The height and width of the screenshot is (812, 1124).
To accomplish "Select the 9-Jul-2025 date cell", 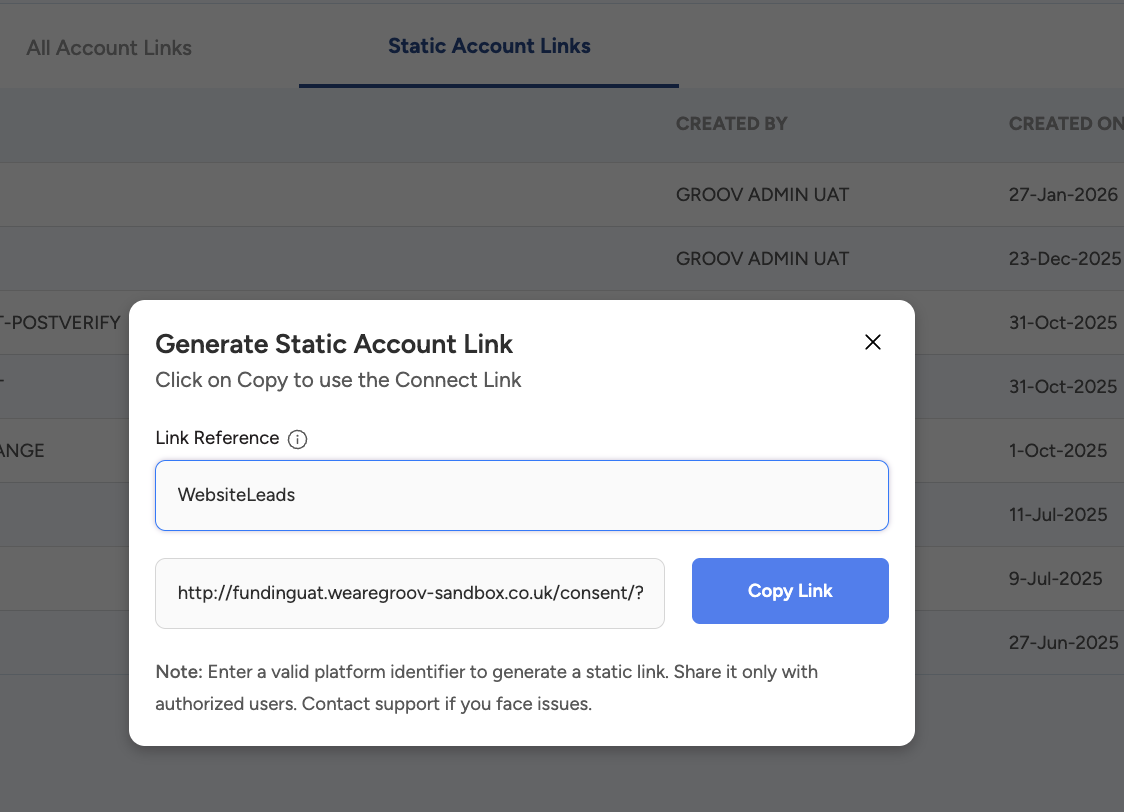I will pyautogui.click(x=1056, y=578).
